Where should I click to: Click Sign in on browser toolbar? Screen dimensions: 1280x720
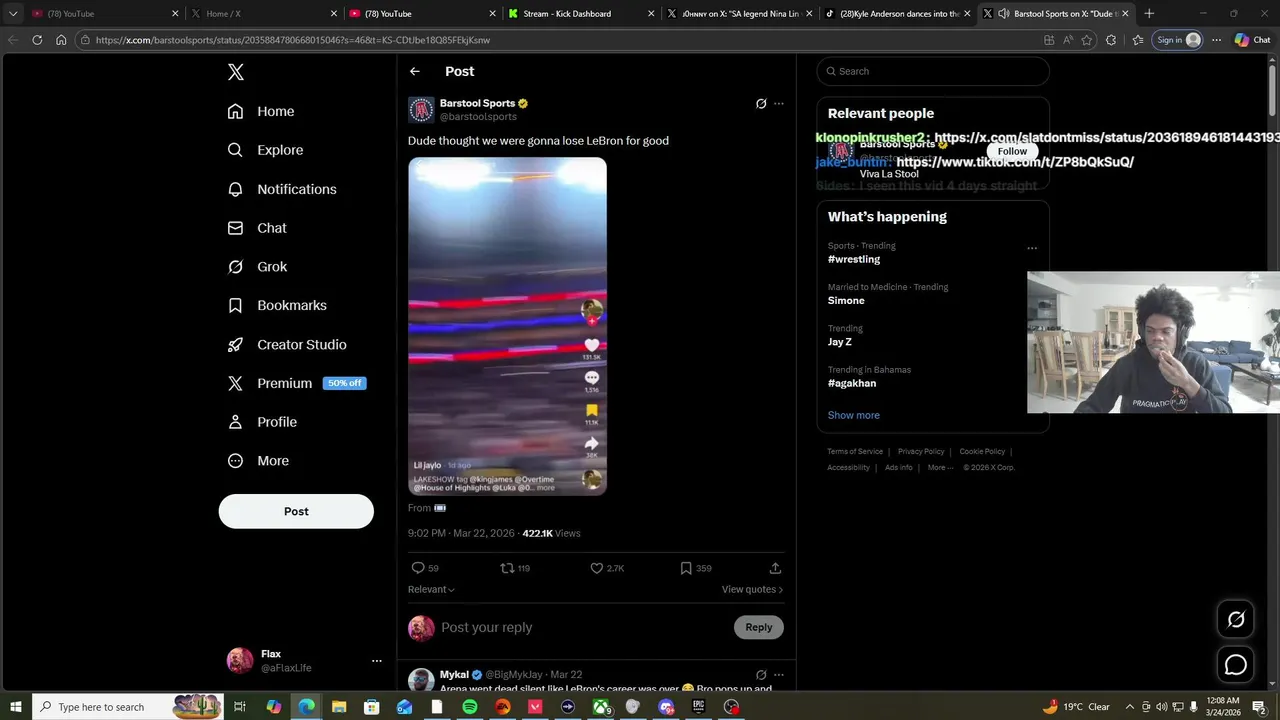[1178, 40]
